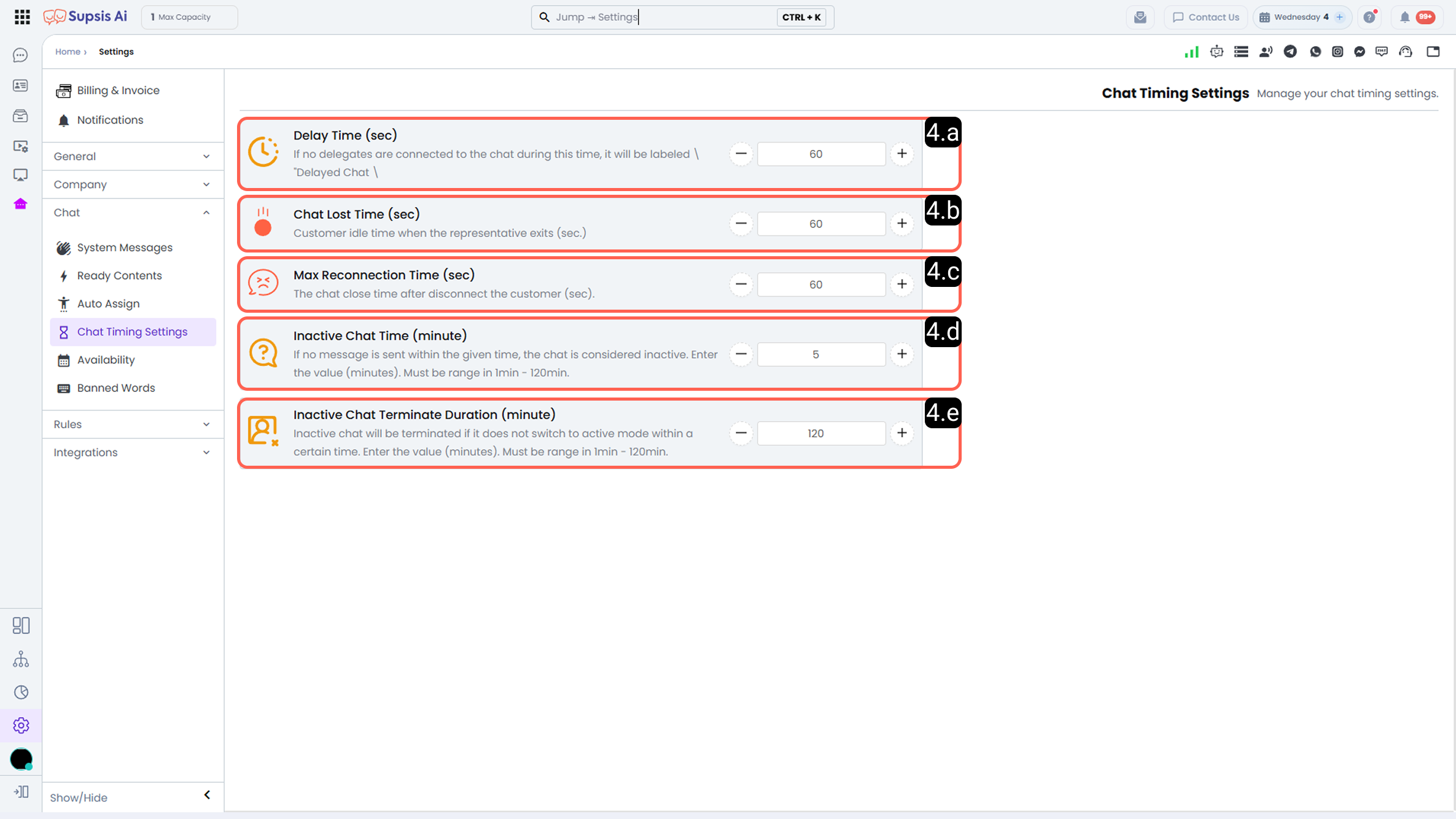Open the archive drawer sidebar icon

(x=20, y=116)
